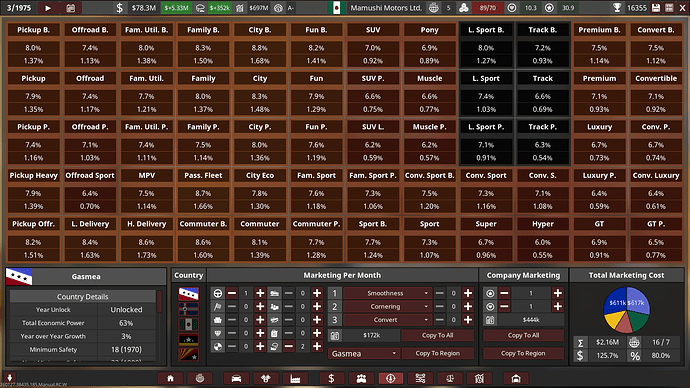The width and height of the screenshot is (690, 388).
Task: Open the Gasmea region dropdown
Action: tap(363, 353)
